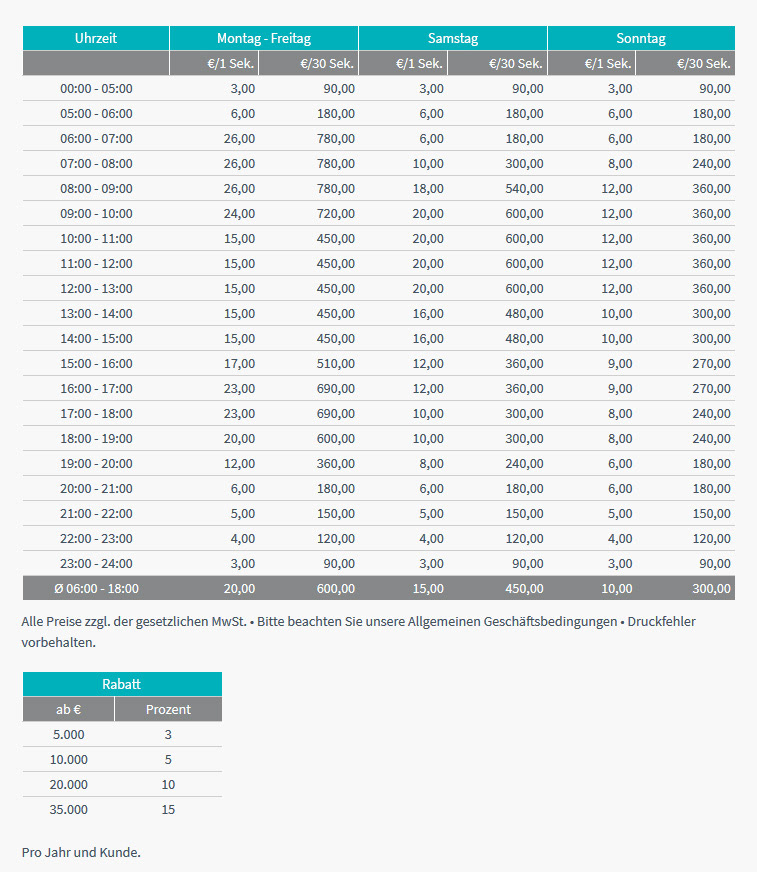Select the 15:00 - 16:00 time row
This screenshot has width=757, height=872.
point(379,364)
